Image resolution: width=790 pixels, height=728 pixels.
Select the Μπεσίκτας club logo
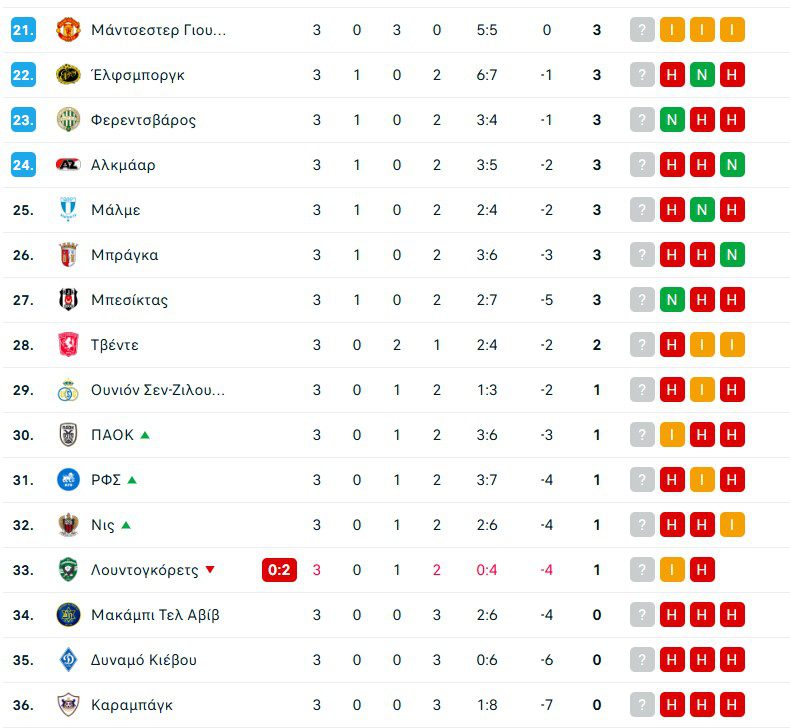67,300
